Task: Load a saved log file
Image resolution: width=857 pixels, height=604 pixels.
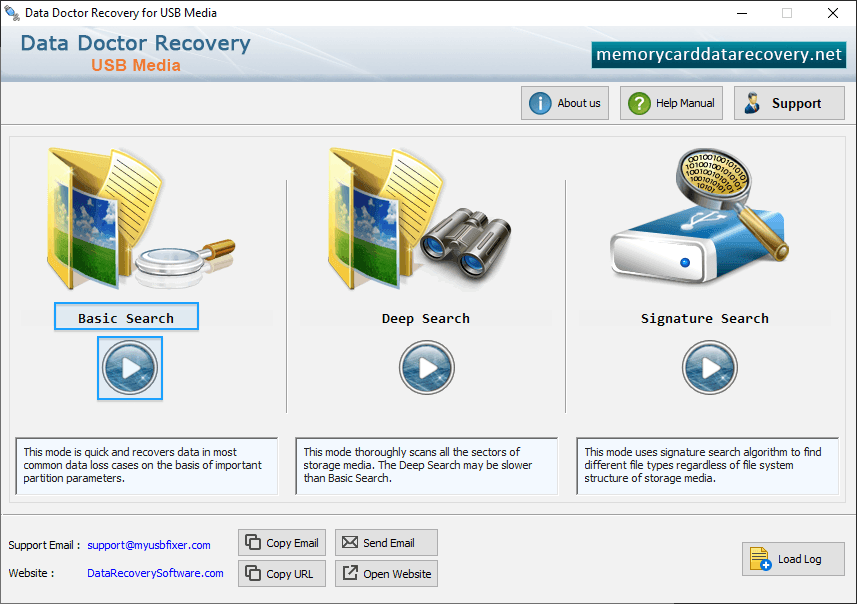Action: 793,559
